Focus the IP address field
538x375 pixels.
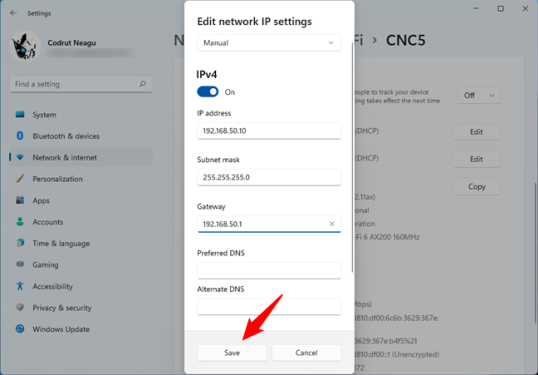click(x=269, y=131)
